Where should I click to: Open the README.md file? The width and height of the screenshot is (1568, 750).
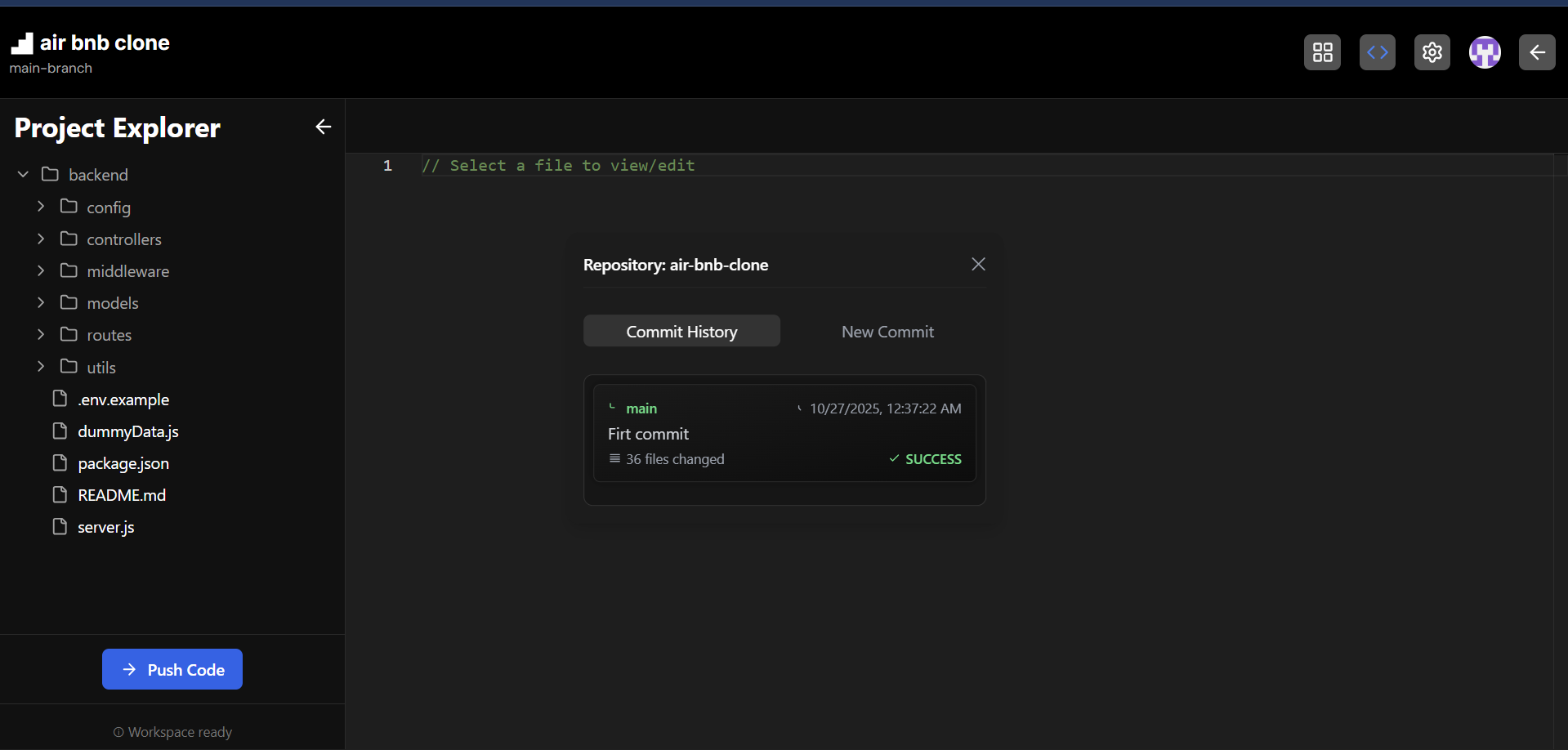pos(122,495)
